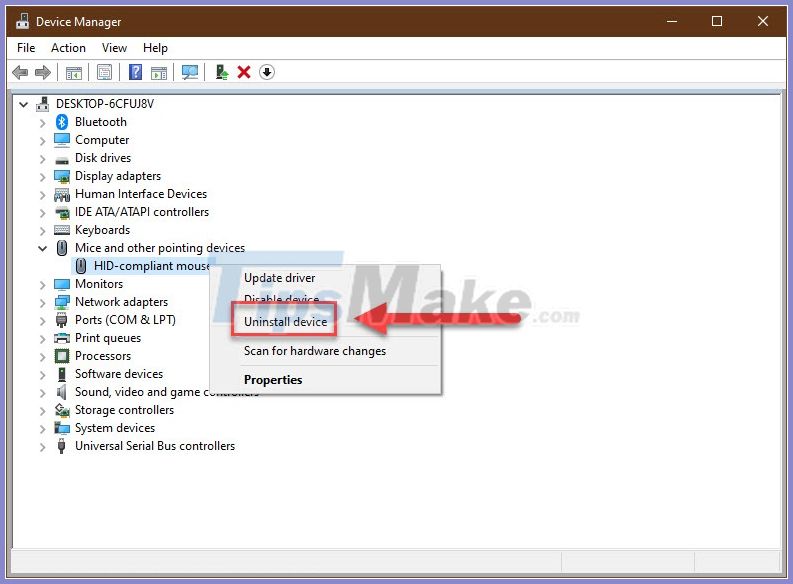Viewport: 793px width, 584px height.
Task: Click the Display adapters category icon
Action: tap(62, 176)
